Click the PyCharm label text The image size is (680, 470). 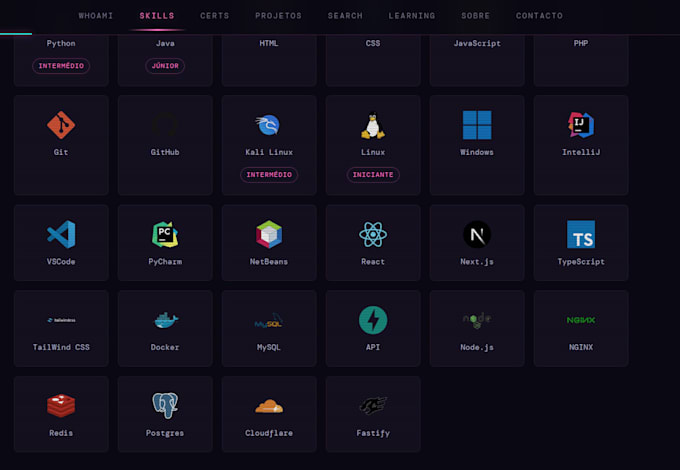[165, 262]
